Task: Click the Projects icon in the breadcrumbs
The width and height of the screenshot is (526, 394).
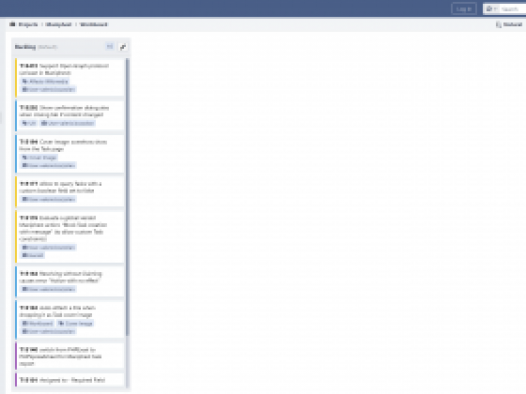Action: click(x=13, y=24)
